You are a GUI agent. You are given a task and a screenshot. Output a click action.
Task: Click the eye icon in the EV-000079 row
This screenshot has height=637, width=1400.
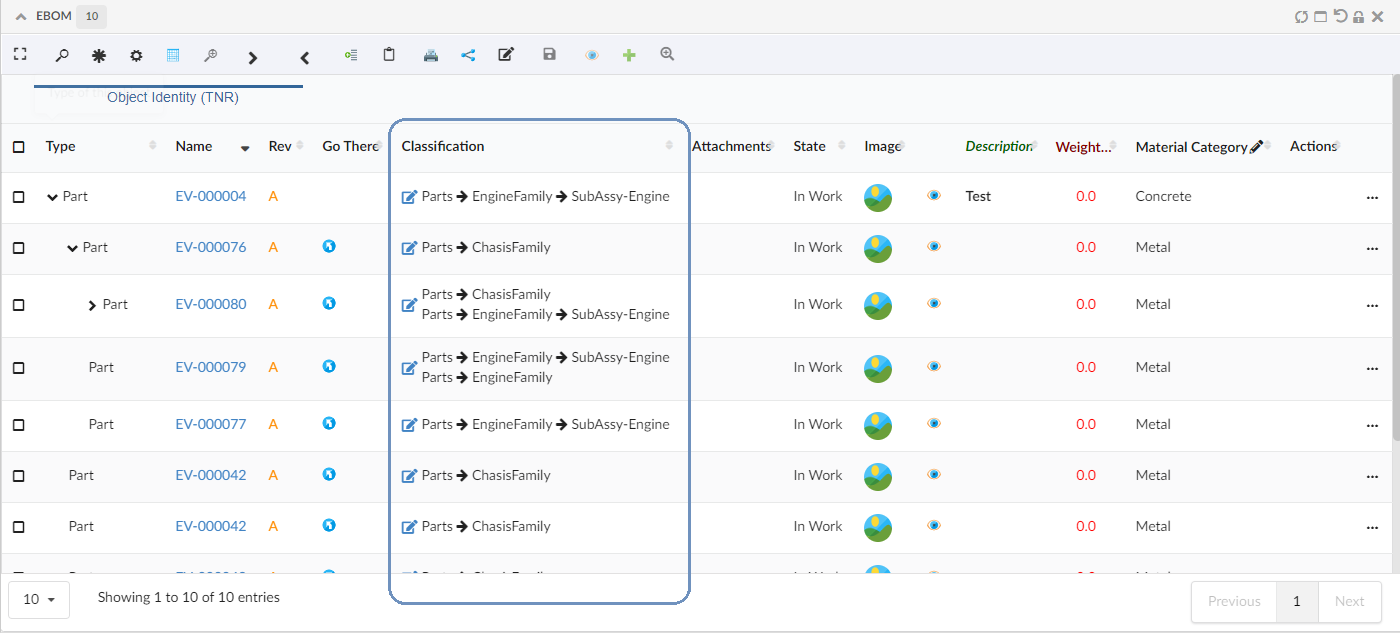point(934,367)
